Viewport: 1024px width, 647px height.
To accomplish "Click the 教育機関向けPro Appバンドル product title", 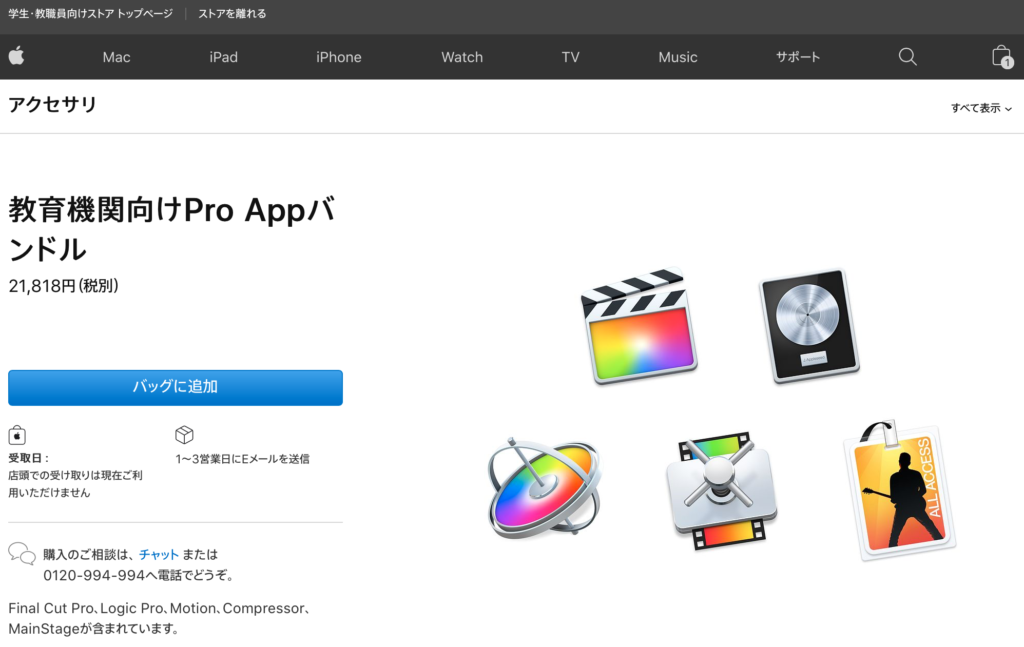I will point(172,229).
